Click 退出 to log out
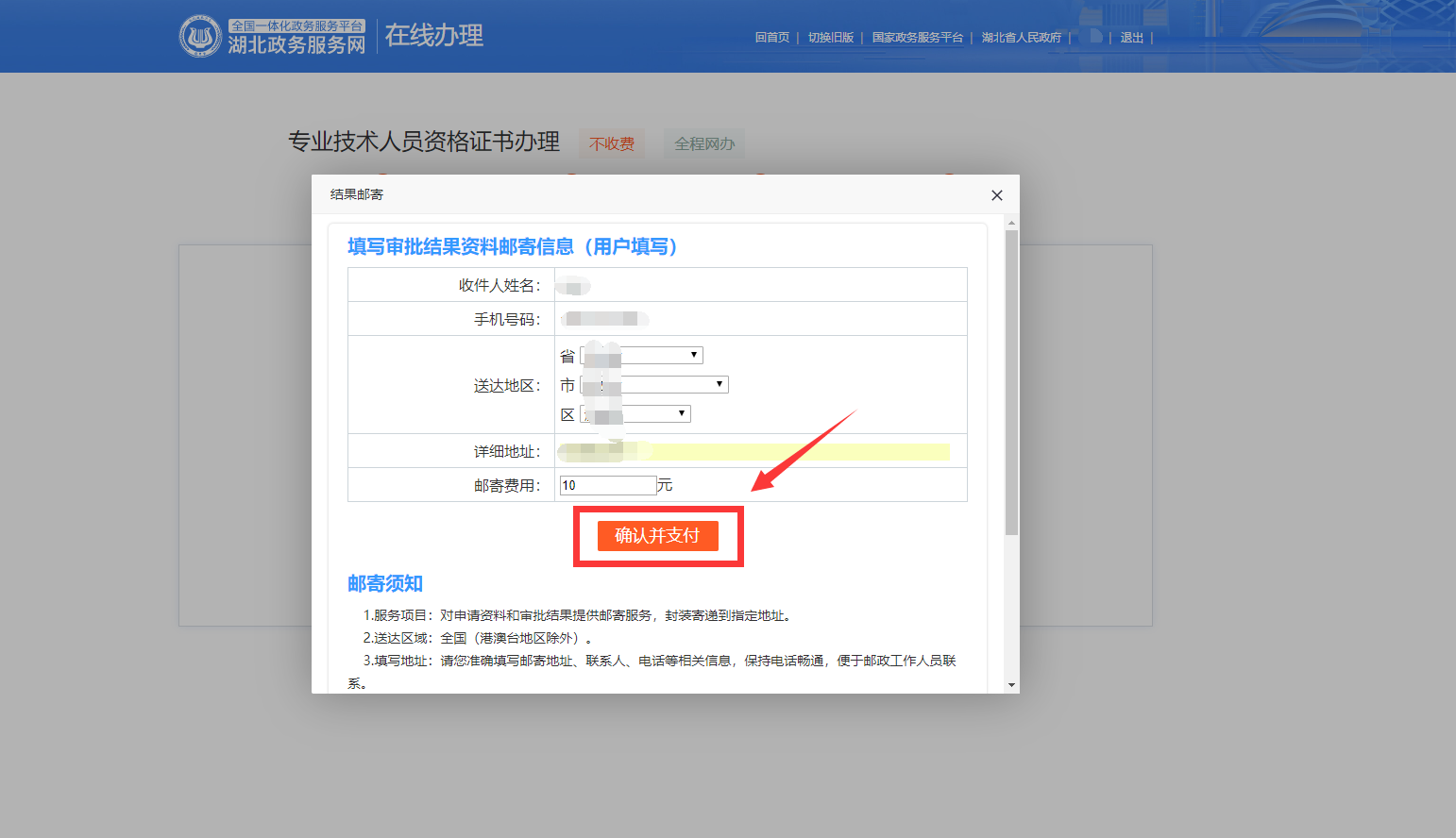The width and height of the screenshot is (1456, 838). pos(1131,38)
